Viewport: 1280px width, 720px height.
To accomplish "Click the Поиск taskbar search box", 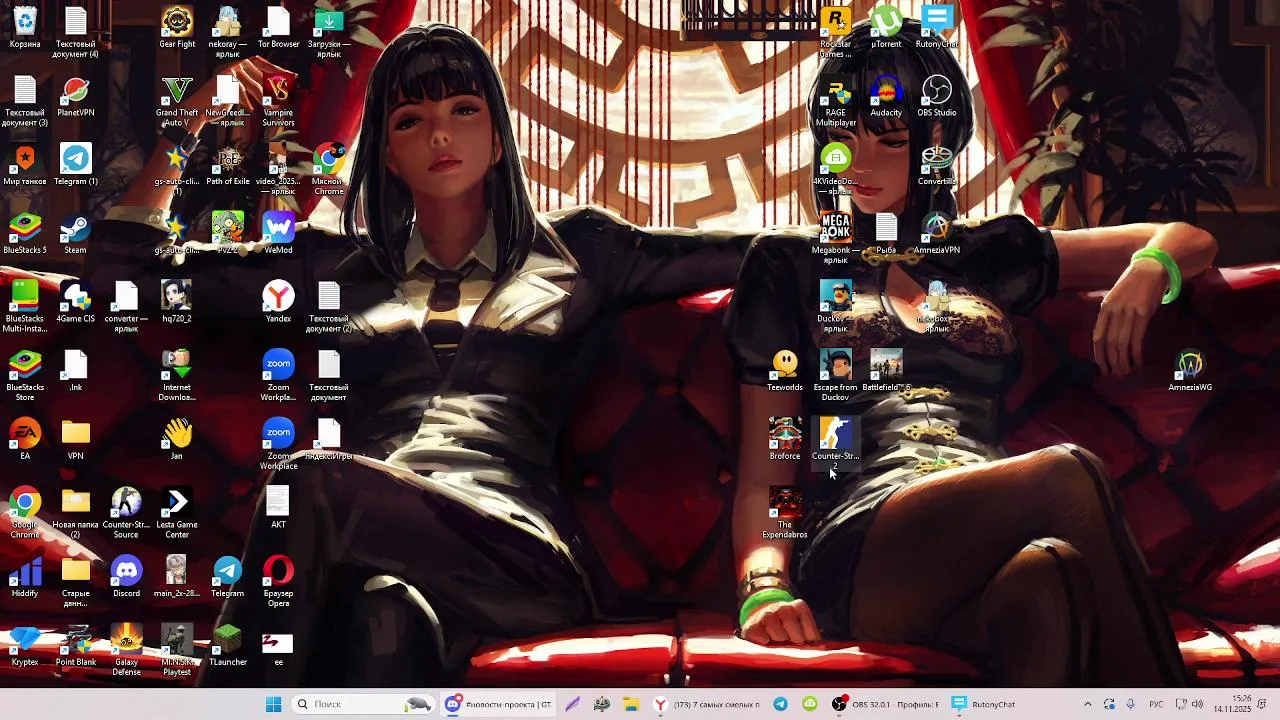I will point(364,704).
